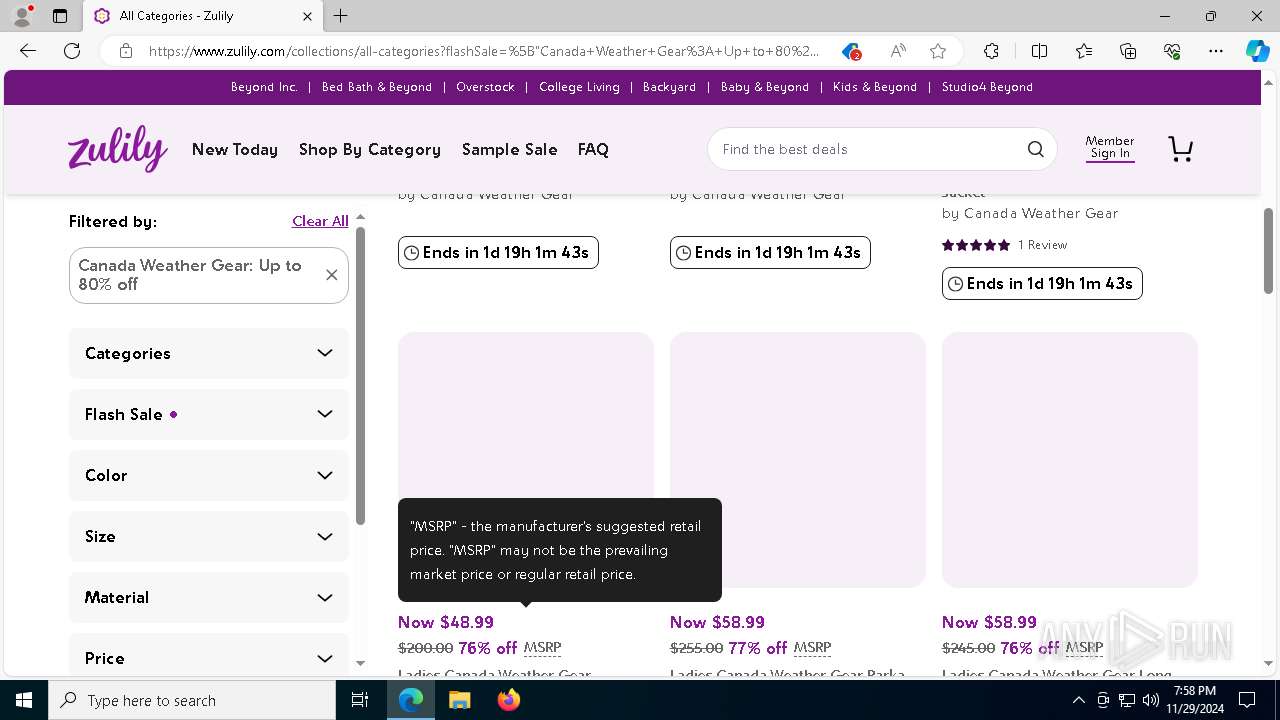This screenshot has height=720, width=1280.
Task: Visit Bed Bath & Beyond link
Action: point(377,87)
